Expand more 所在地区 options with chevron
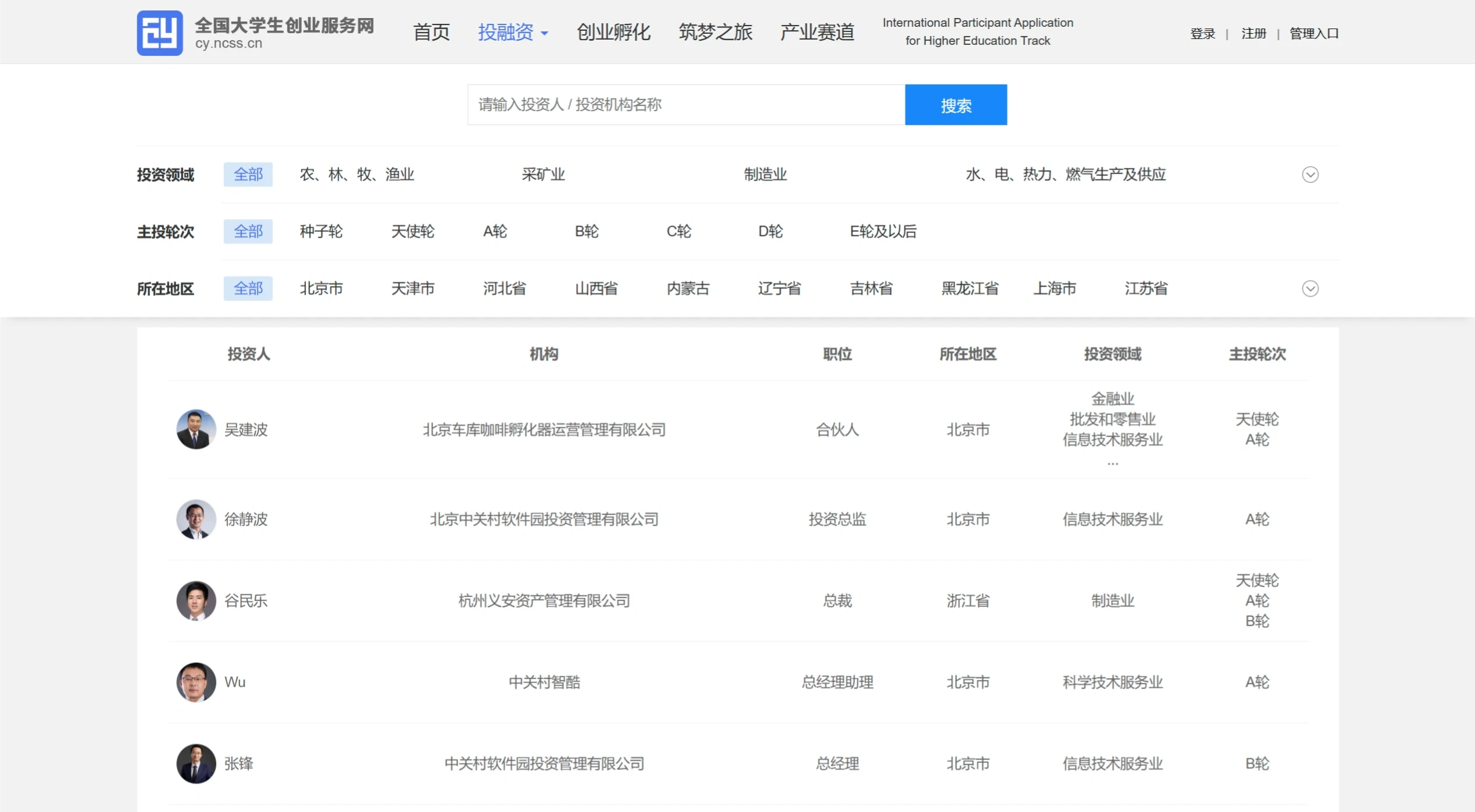The image size is (1475, 812). click(1310, 289)
